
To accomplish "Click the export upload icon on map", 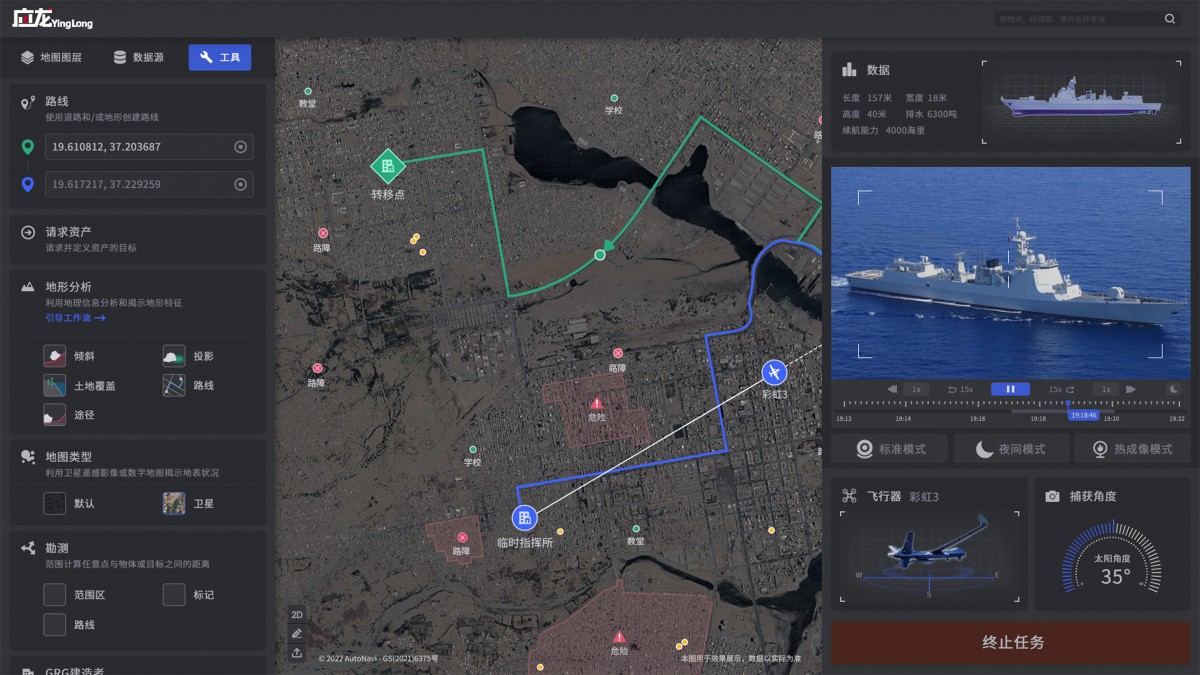I will click(x=297, y=653).
